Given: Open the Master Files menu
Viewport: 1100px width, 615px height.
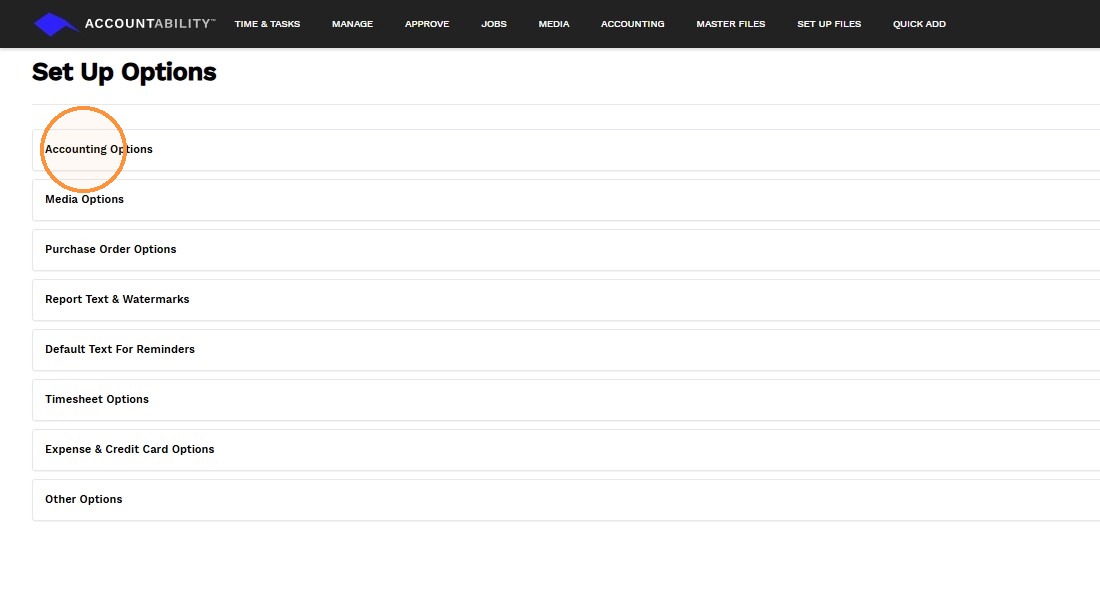Looking at the screenshot, I should click(x=730, y=24).
